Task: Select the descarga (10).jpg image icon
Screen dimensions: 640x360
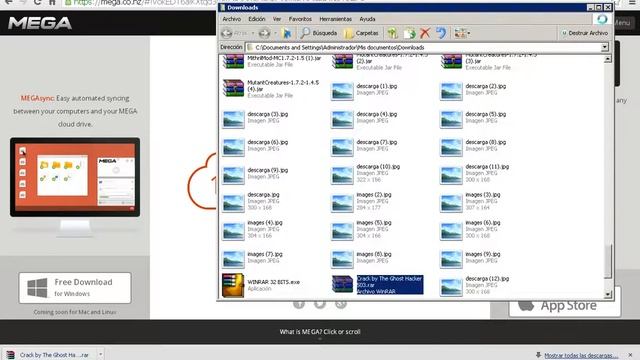Action: click(342, 175)
